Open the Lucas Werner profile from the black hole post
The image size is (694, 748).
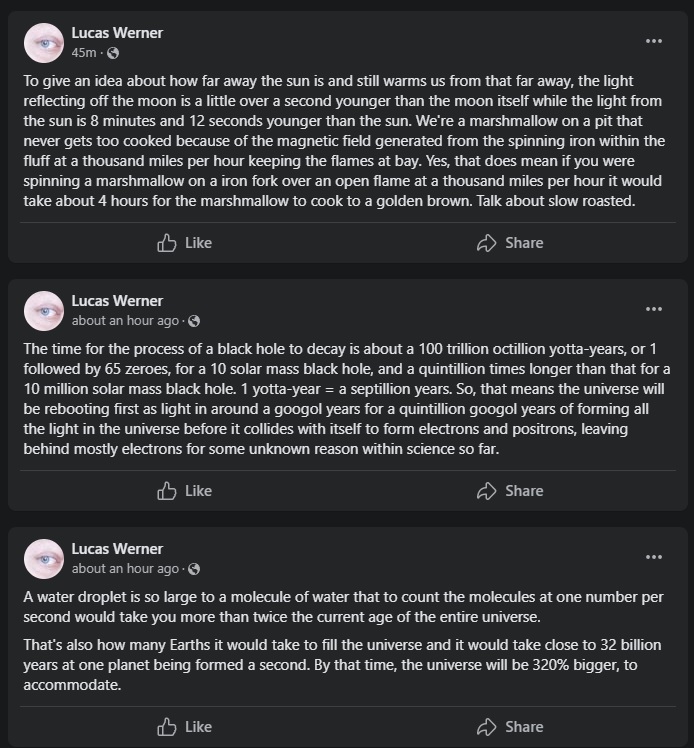(117, 301)
